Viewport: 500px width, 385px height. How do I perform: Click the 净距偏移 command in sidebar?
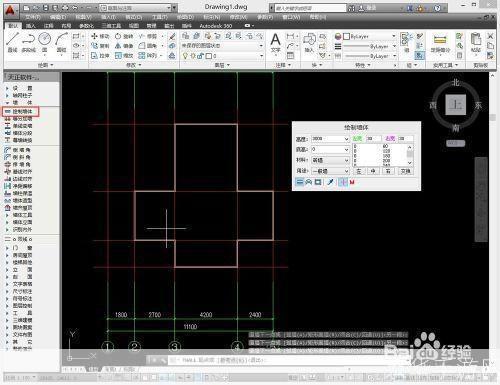click(x=19, y=186)
